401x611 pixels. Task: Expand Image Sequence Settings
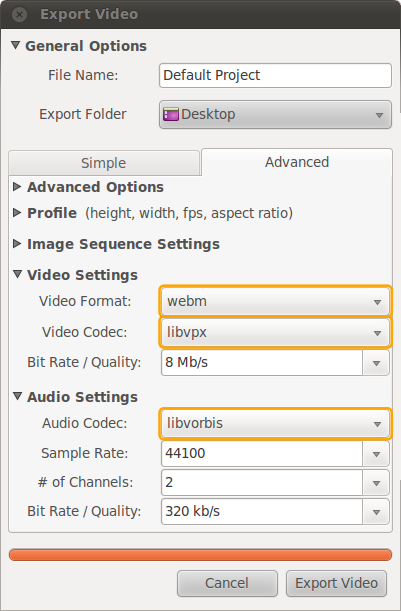pos(17,244)
